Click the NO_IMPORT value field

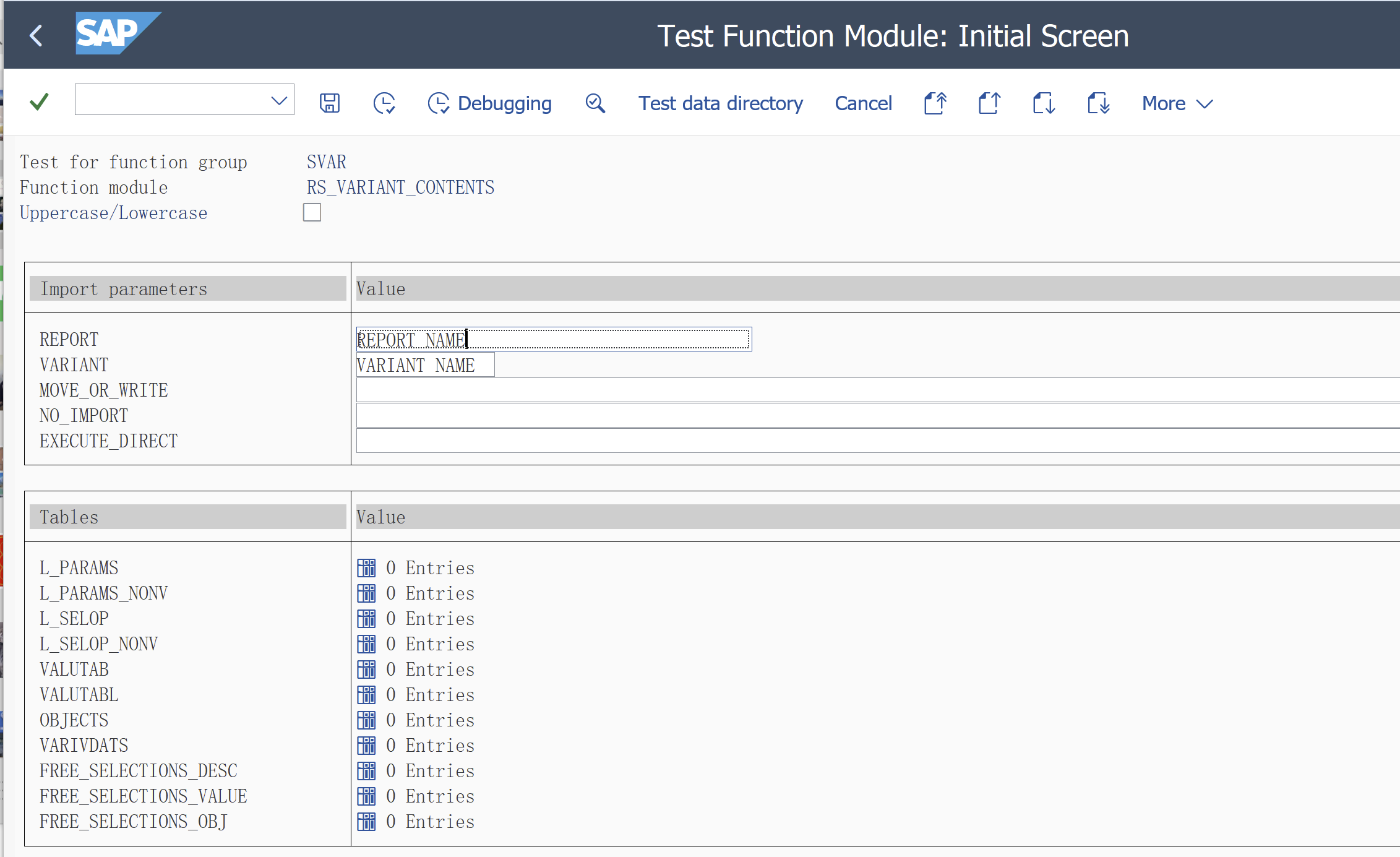pos(878,415)
